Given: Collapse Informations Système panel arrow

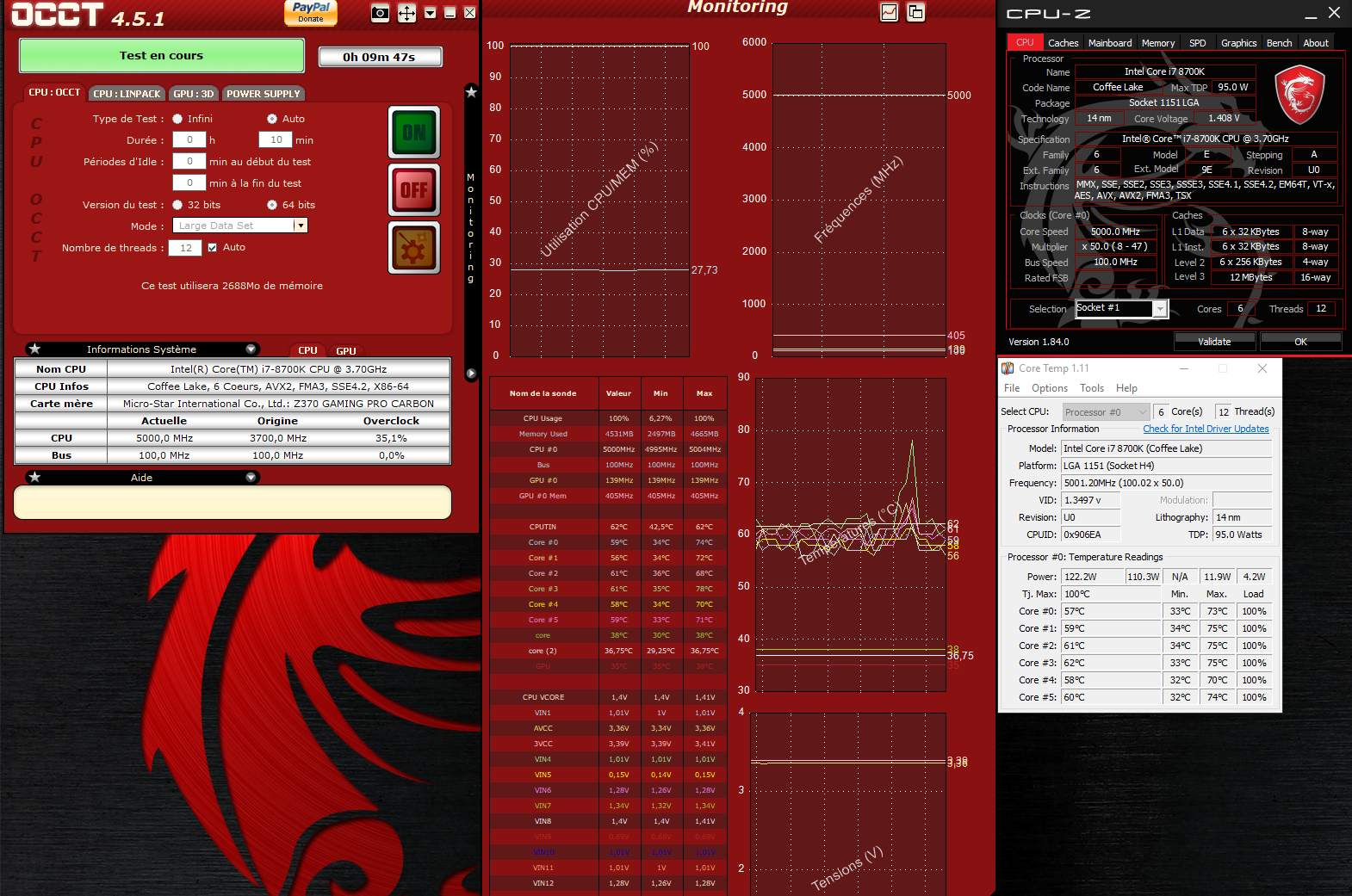Looking at the screenshot, I should tap(251, 349).
